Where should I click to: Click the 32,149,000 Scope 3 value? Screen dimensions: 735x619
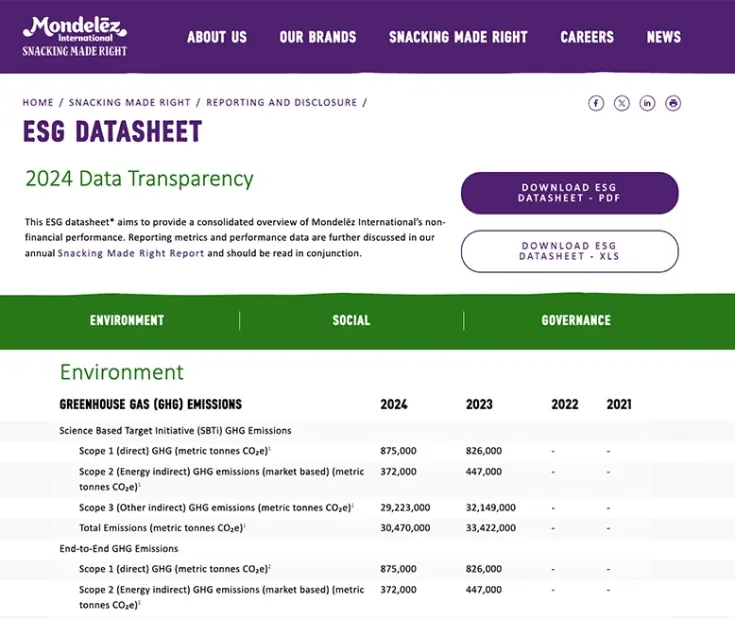490,507
